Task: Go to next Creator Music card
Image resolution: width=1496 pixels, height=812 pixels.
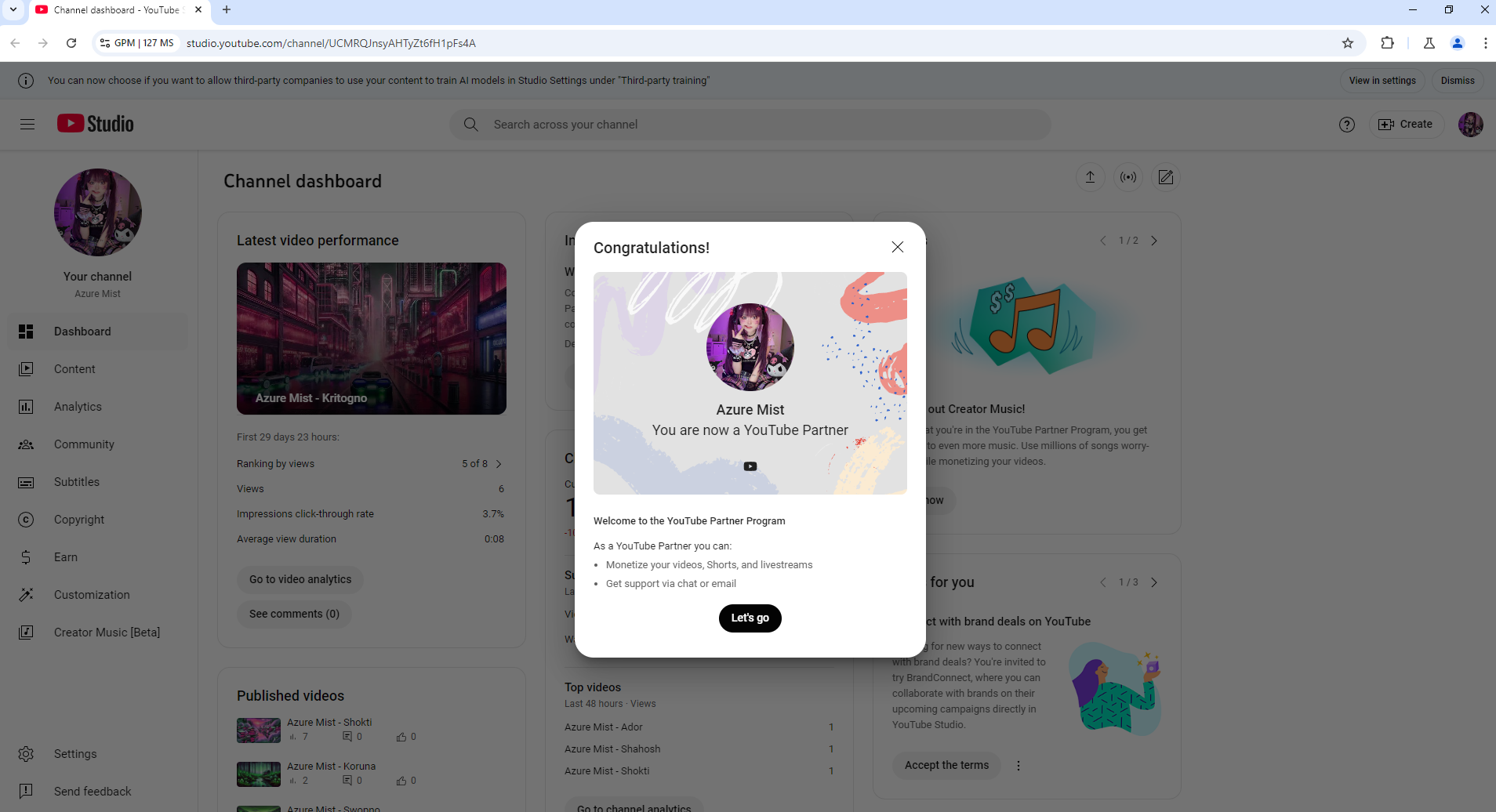Action: [x=1154, y=241]
